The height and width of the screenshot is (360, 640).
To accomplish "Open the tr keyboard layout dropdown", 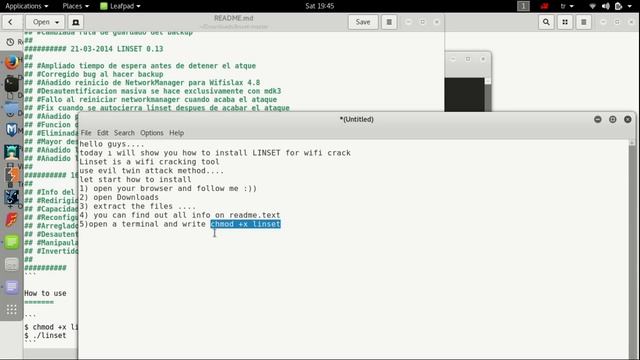I will [x=567, y=6].
